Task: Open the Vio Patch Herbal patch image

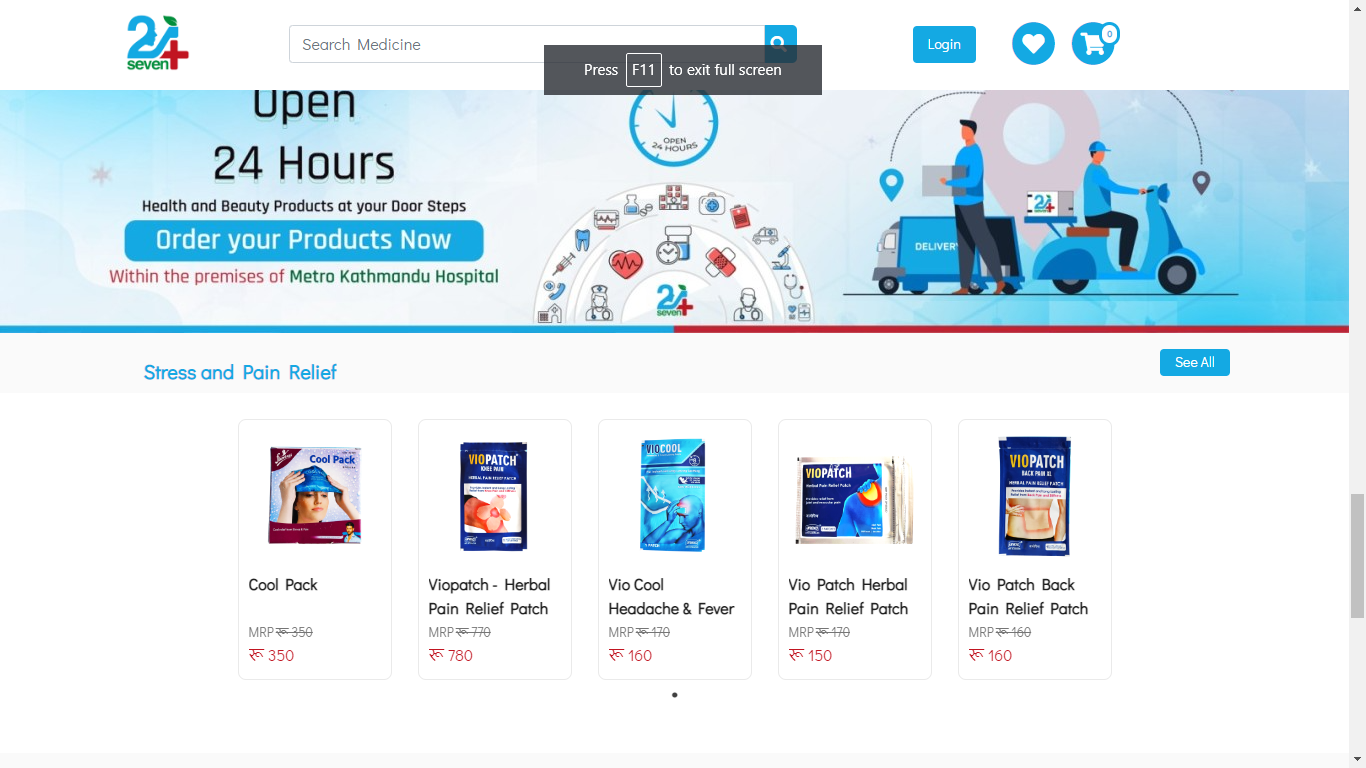Action: coord(855,500)
